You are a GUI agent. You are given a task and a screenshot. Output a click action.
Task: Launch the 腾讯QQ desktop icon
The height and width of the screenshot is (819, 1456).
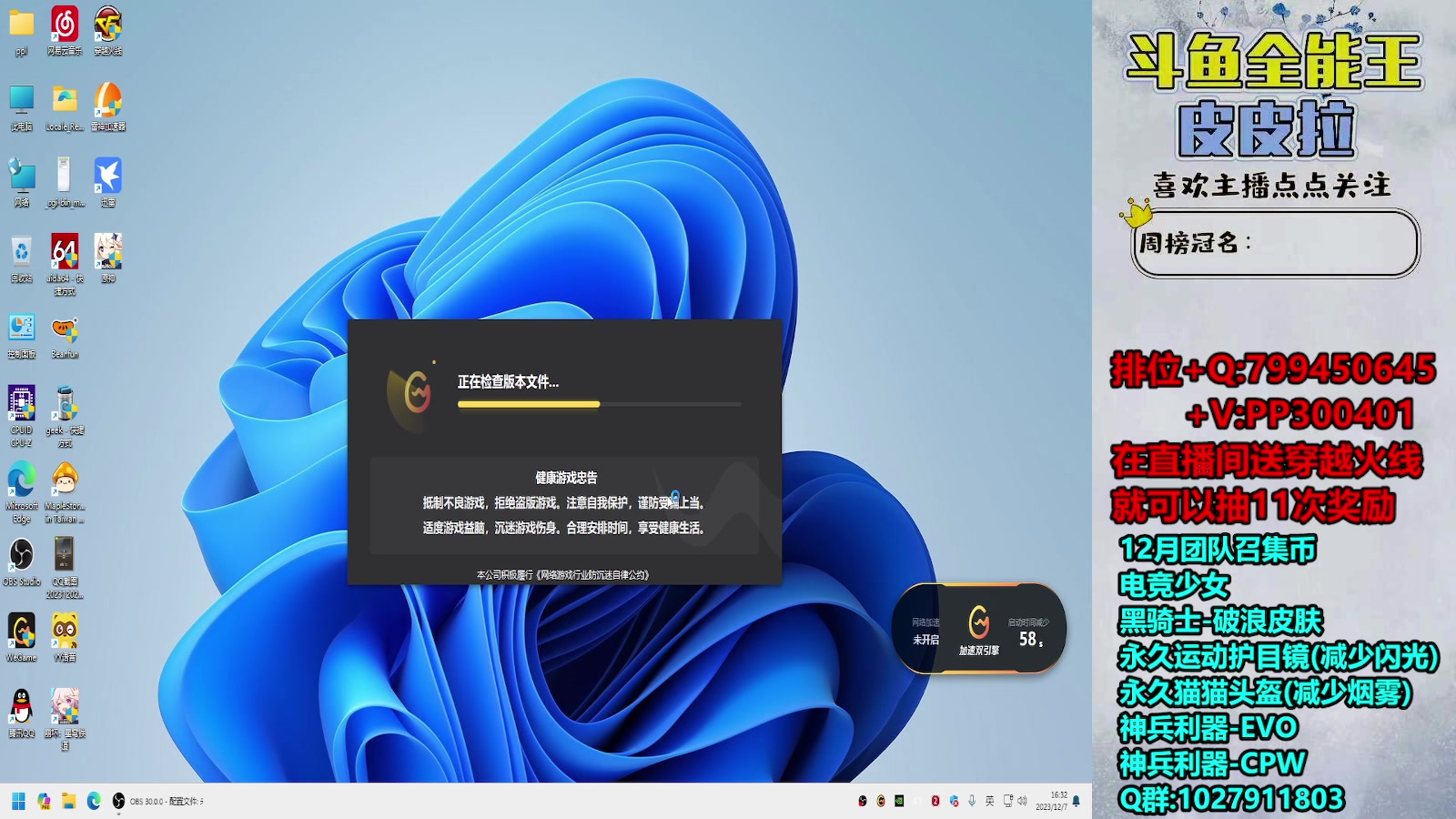pos(20,705)
